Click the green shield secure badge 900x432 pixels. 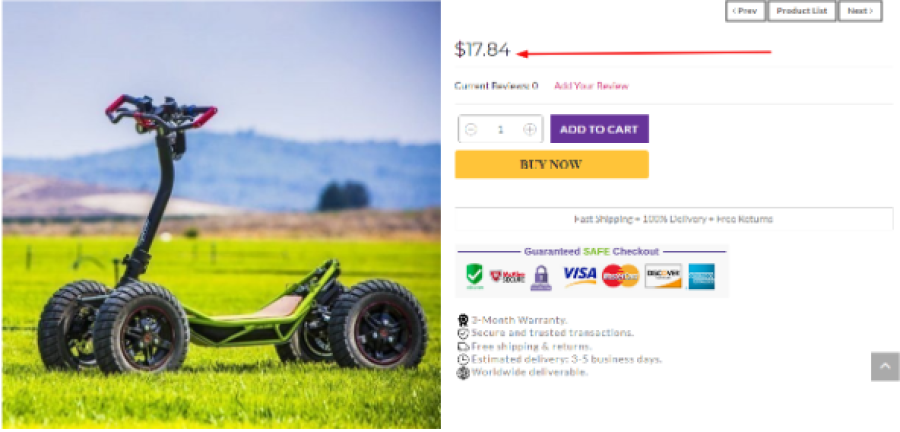click(x=474, y=276)
